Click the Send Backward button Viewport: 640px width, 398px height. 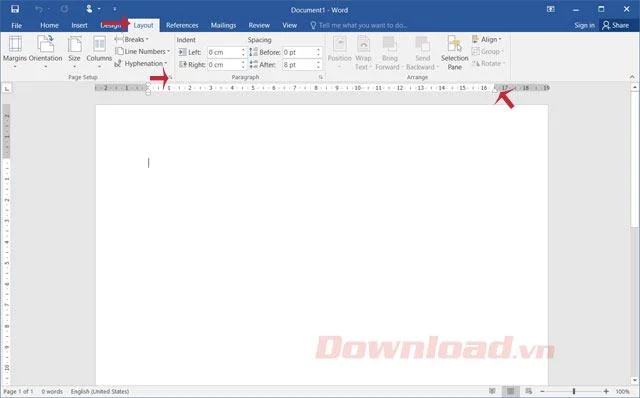422,52
